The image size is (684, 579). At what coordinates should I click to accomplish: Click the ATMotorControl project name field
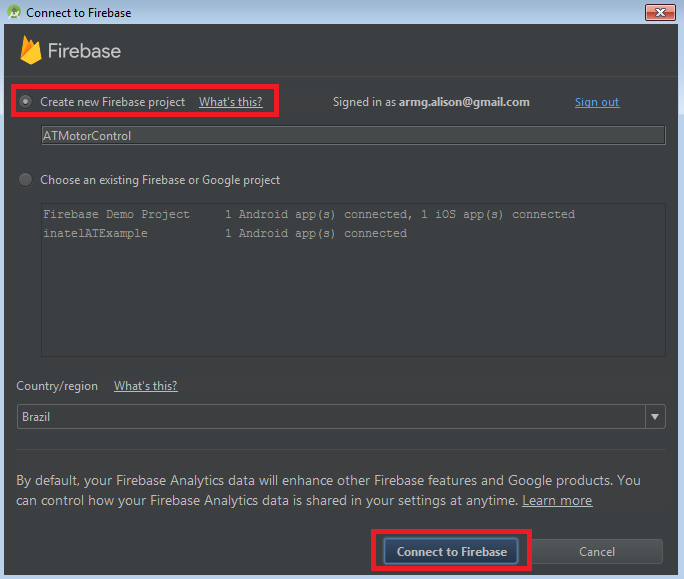(x=352, y=135)
